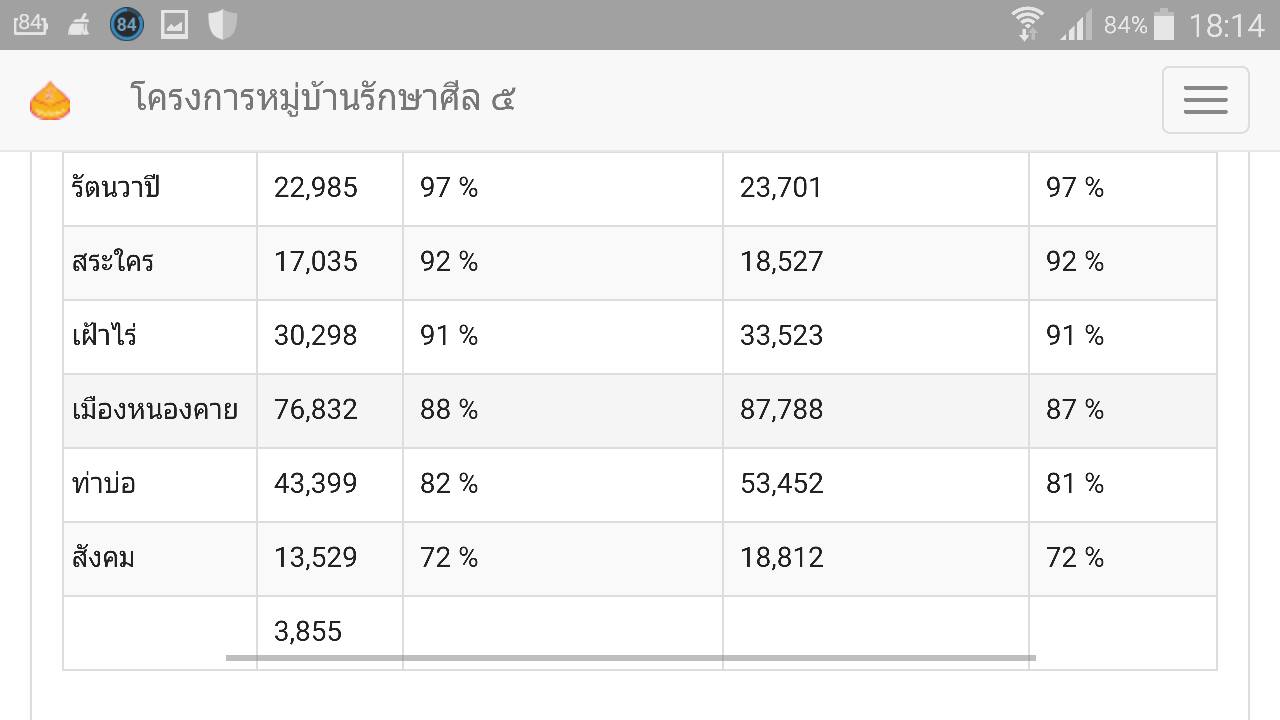The image size is (1280, 720).
Task: Tap the battery 84 notification icon at far left
Action: coord(30,24)
